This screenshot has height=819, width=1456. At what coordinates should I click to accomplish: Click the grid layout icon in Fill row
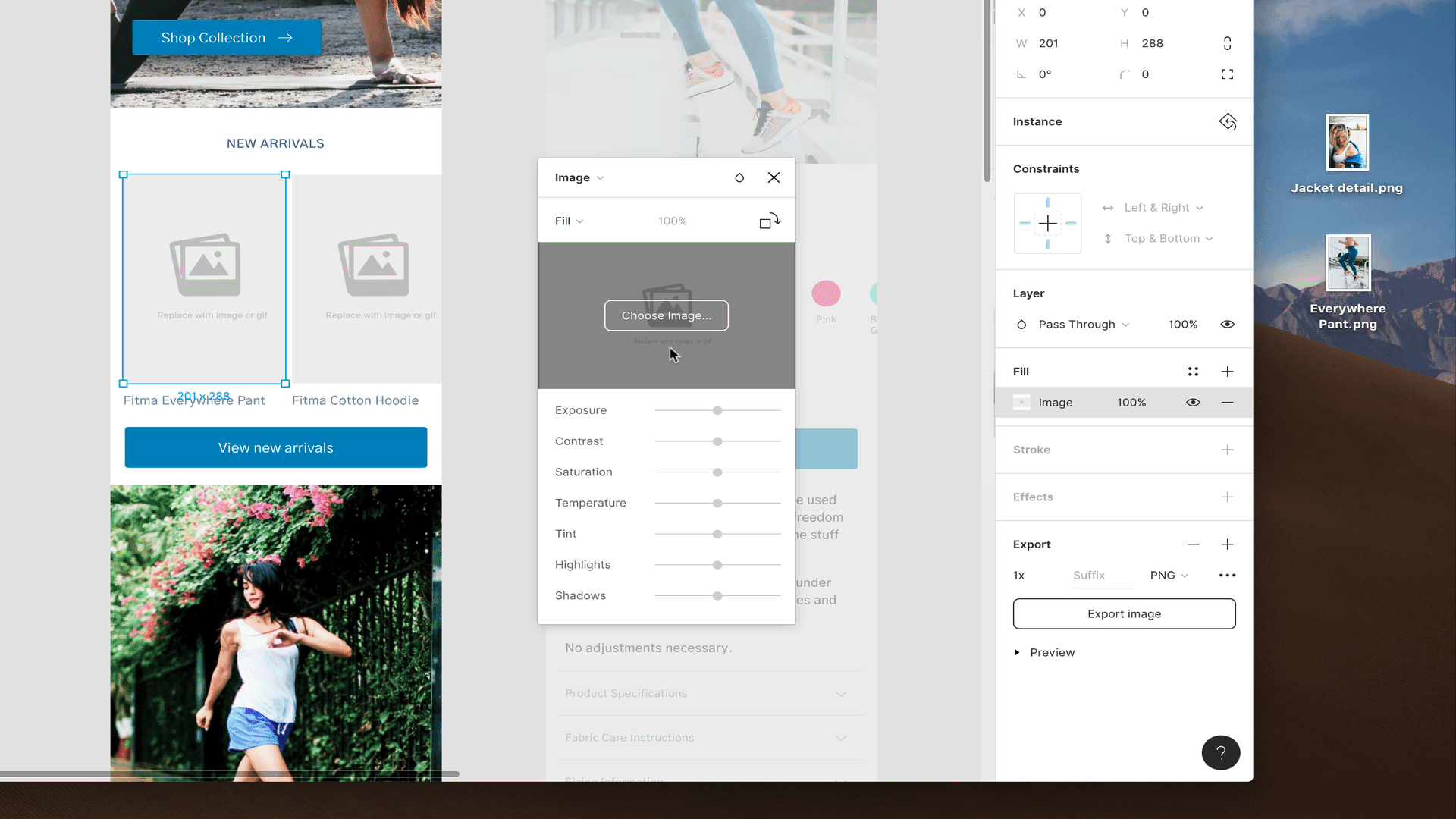tap(1192, 371)
